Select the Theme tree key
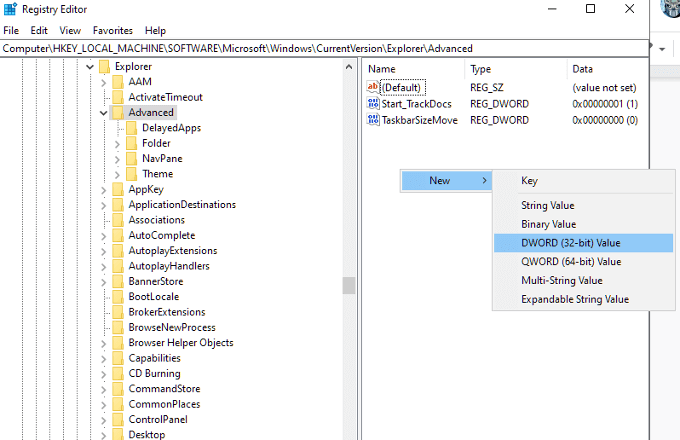 point(157,174)
